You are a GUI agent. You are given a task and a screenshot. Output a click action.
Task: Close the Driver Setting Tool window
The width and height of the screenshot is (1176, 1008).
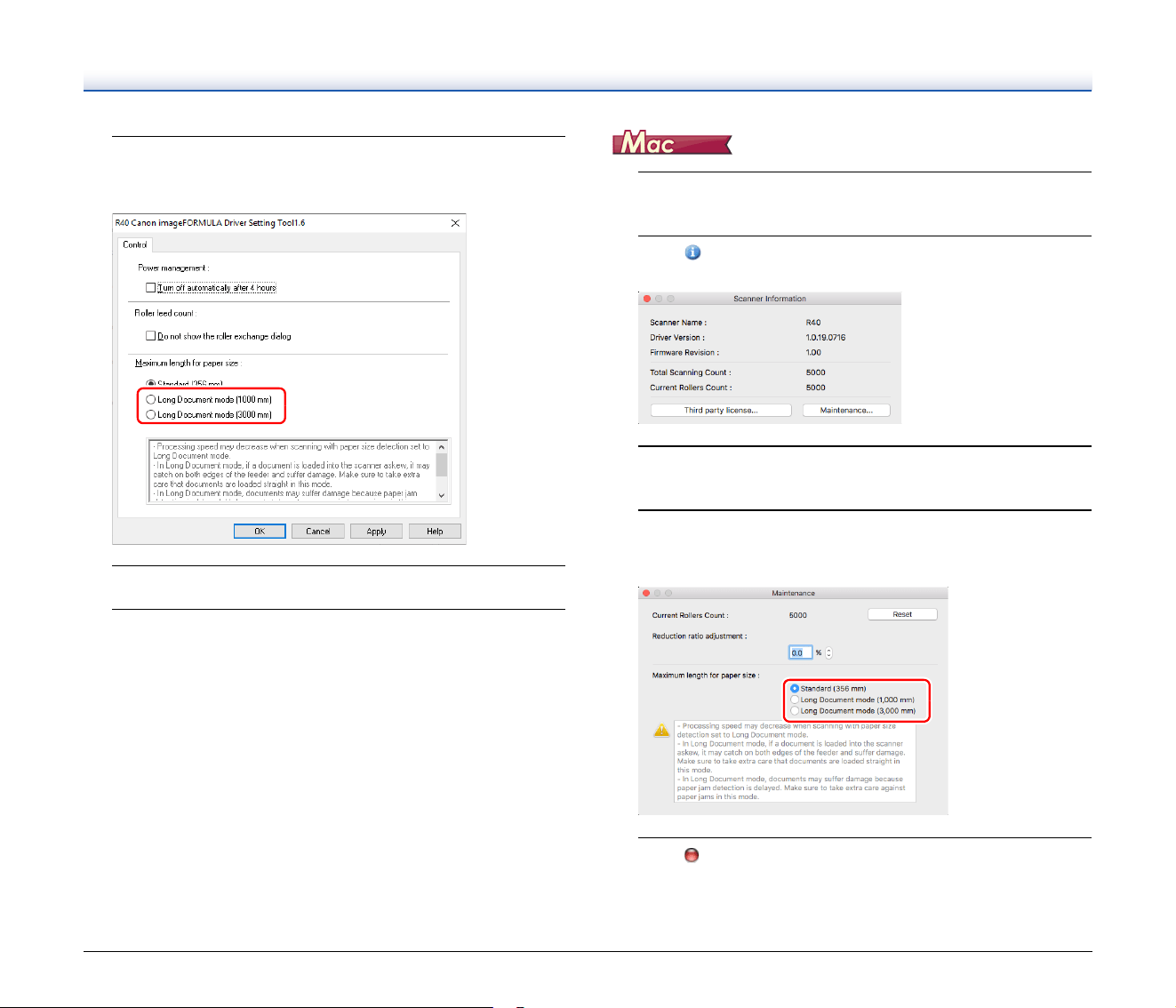pos(455,223)
